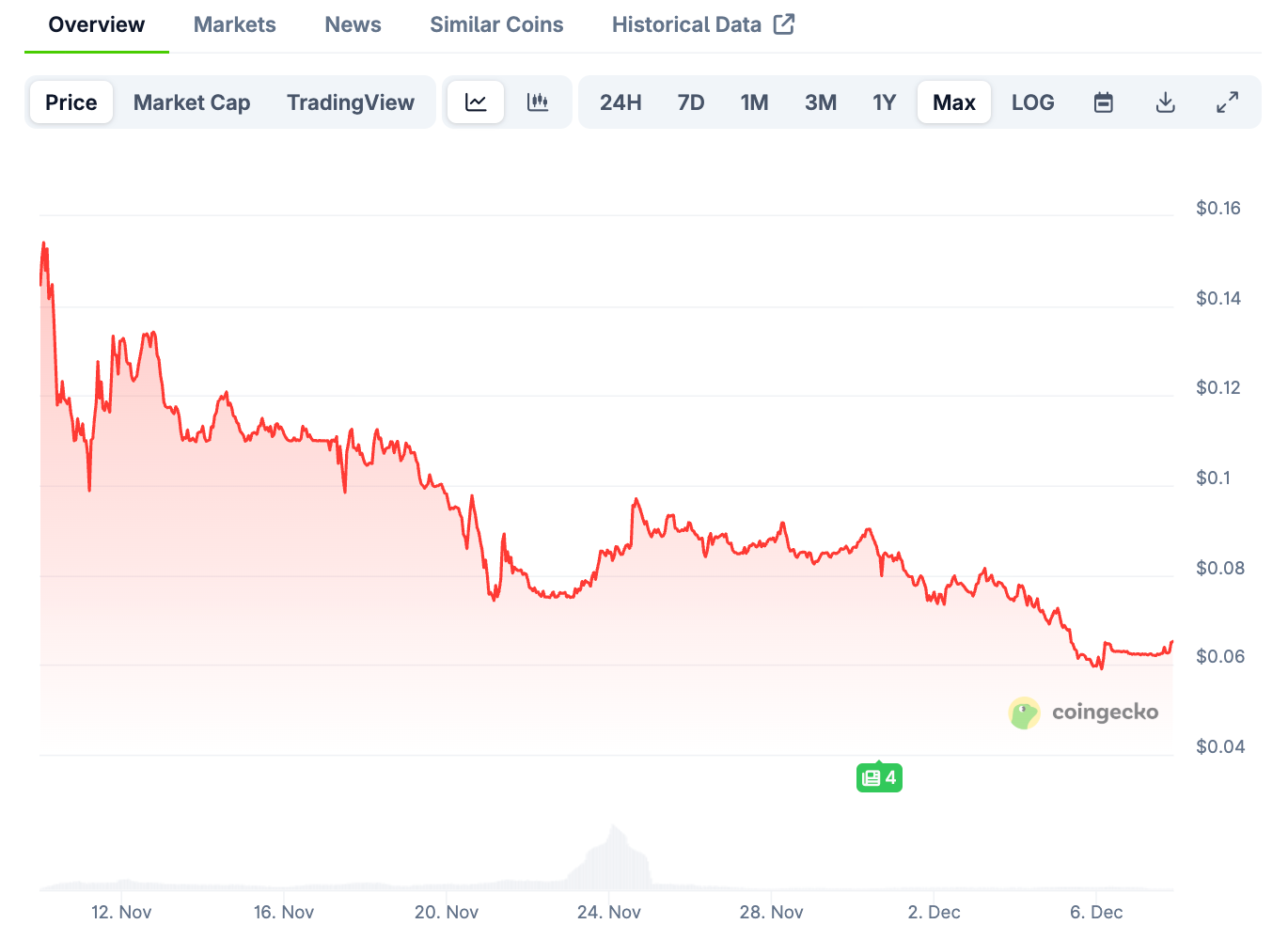Switch to candlestick chart view
The image size is (1288, 940).
pyautogui.click(x=538, y=102)
